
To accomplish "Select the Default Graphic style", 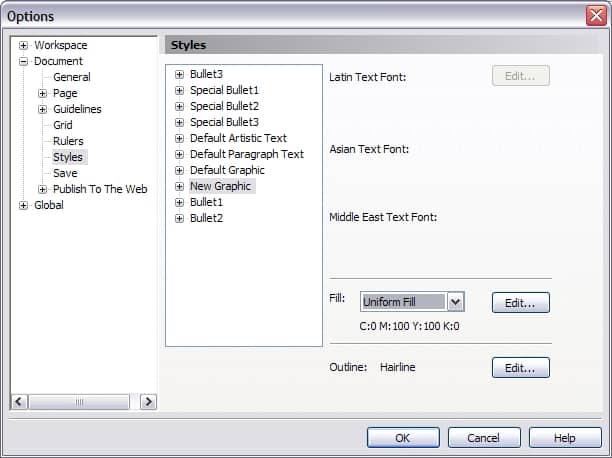I will click(x=227, y=170).
